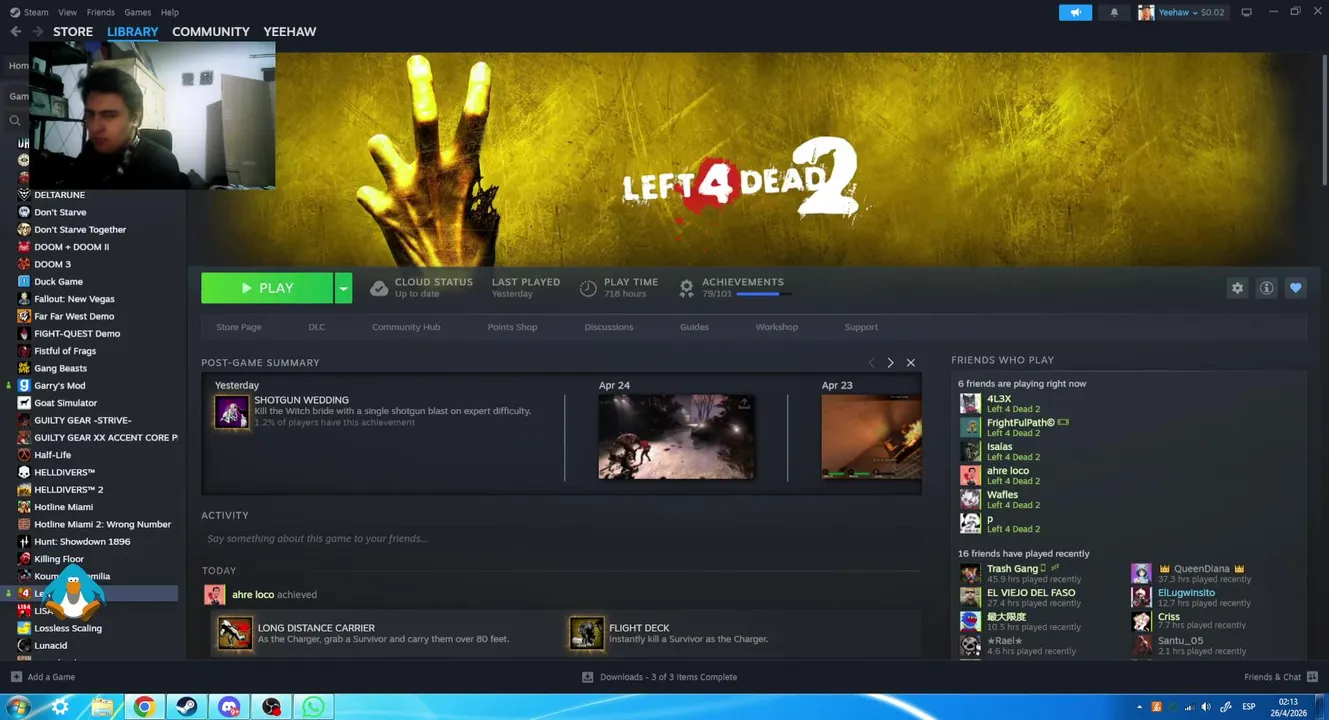Open OBS Studio from the taskbar
This screenshot has width=1329, height=720.
272,707
